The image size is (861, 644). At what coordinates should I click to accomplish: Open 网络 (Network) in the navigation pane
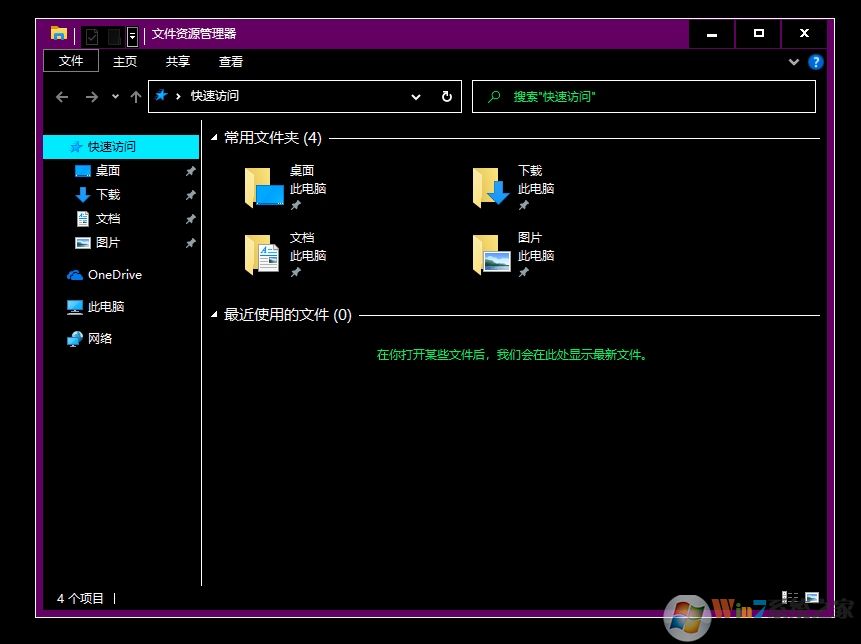pyautogui.click(x=100, y=339)
